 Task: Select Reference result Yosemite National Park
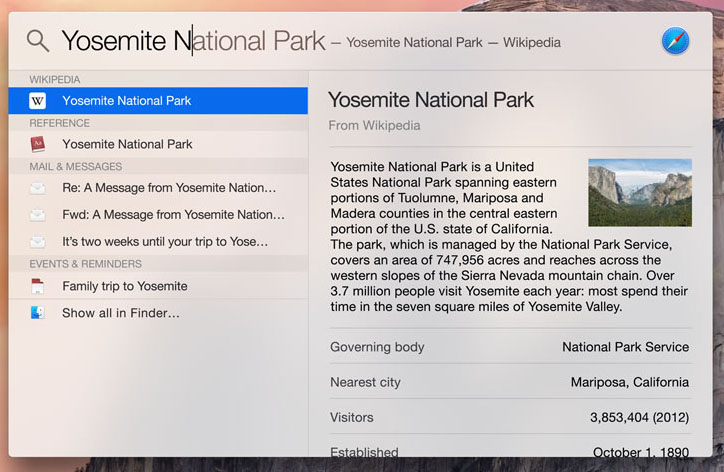pyautogui.click(x=127, y=144)
